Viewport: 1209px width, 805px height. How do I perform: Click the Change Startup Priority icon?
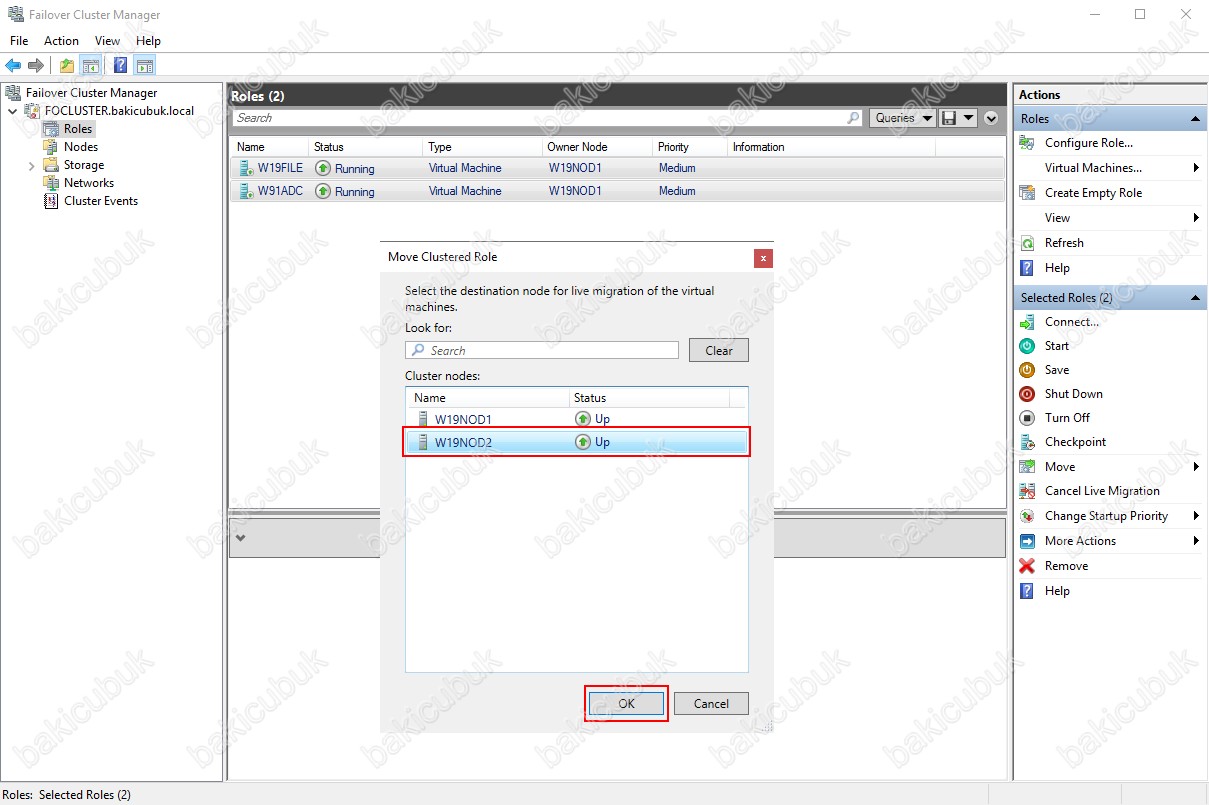[x=1027, y=516]
